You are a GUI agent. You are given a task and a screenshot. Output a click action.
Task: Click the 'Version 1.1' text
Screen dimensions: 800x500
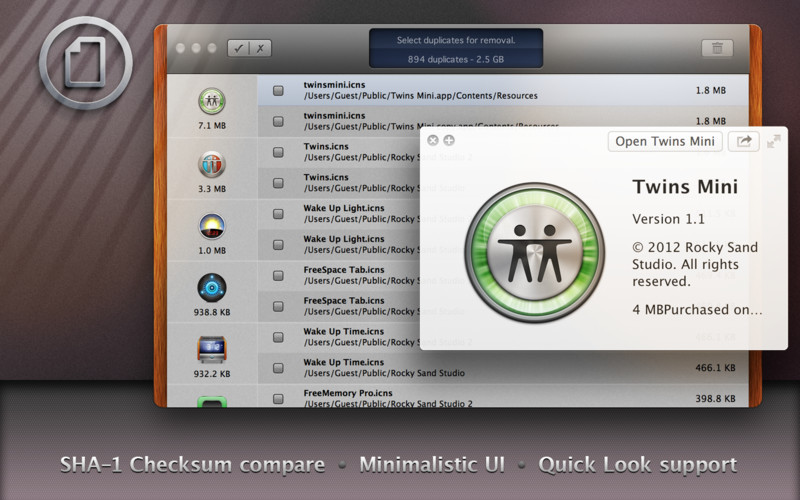point(668,219)
